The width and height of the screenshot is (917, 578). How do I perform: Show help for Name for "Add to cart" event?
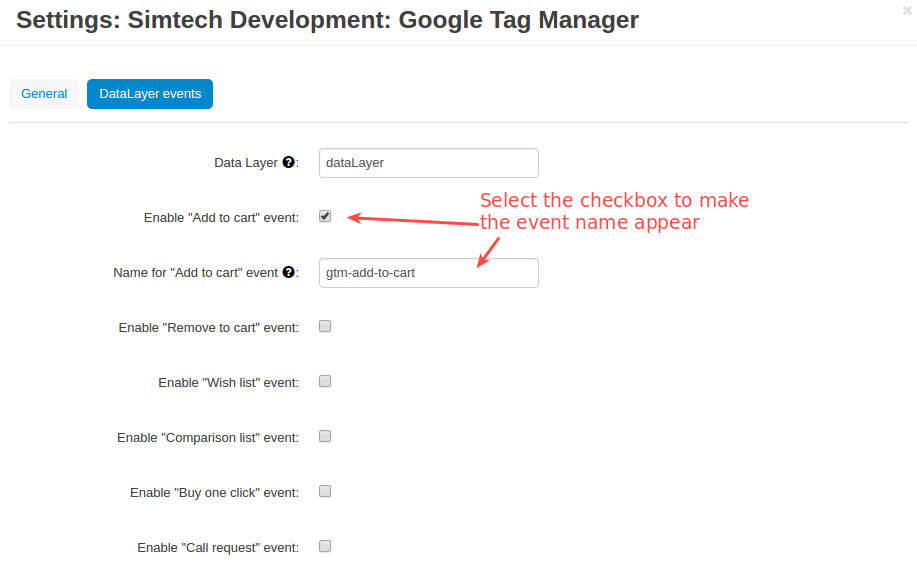[x=288, y=272]
